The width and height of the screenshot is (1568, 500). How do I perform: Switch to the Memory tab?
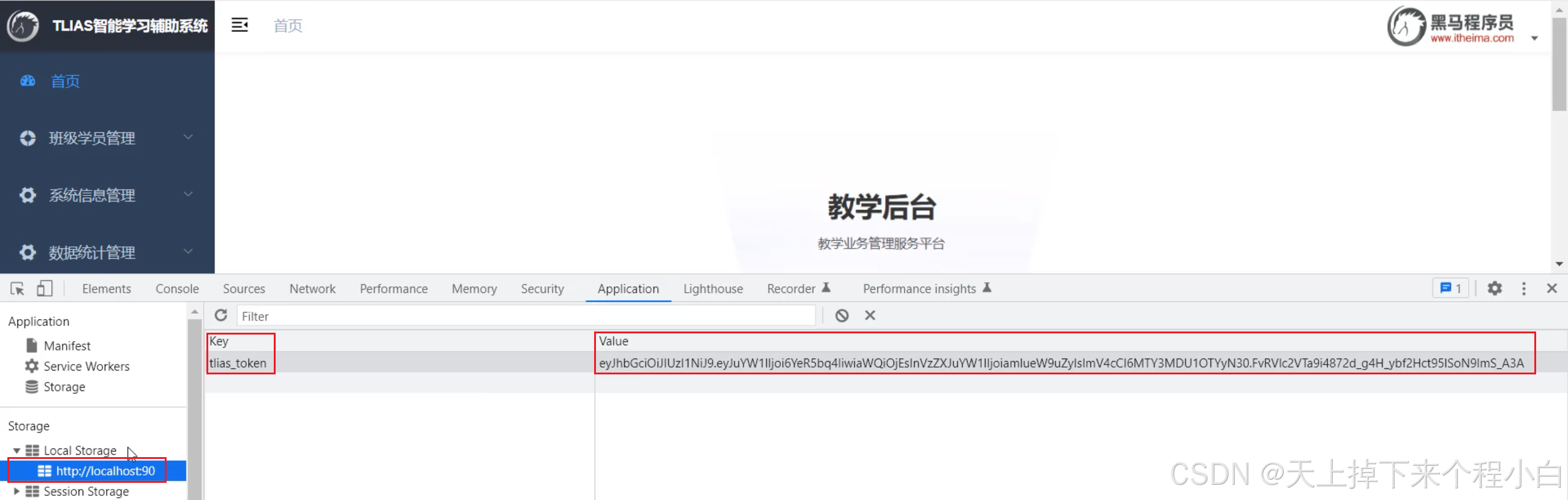[x=474, y=289]
